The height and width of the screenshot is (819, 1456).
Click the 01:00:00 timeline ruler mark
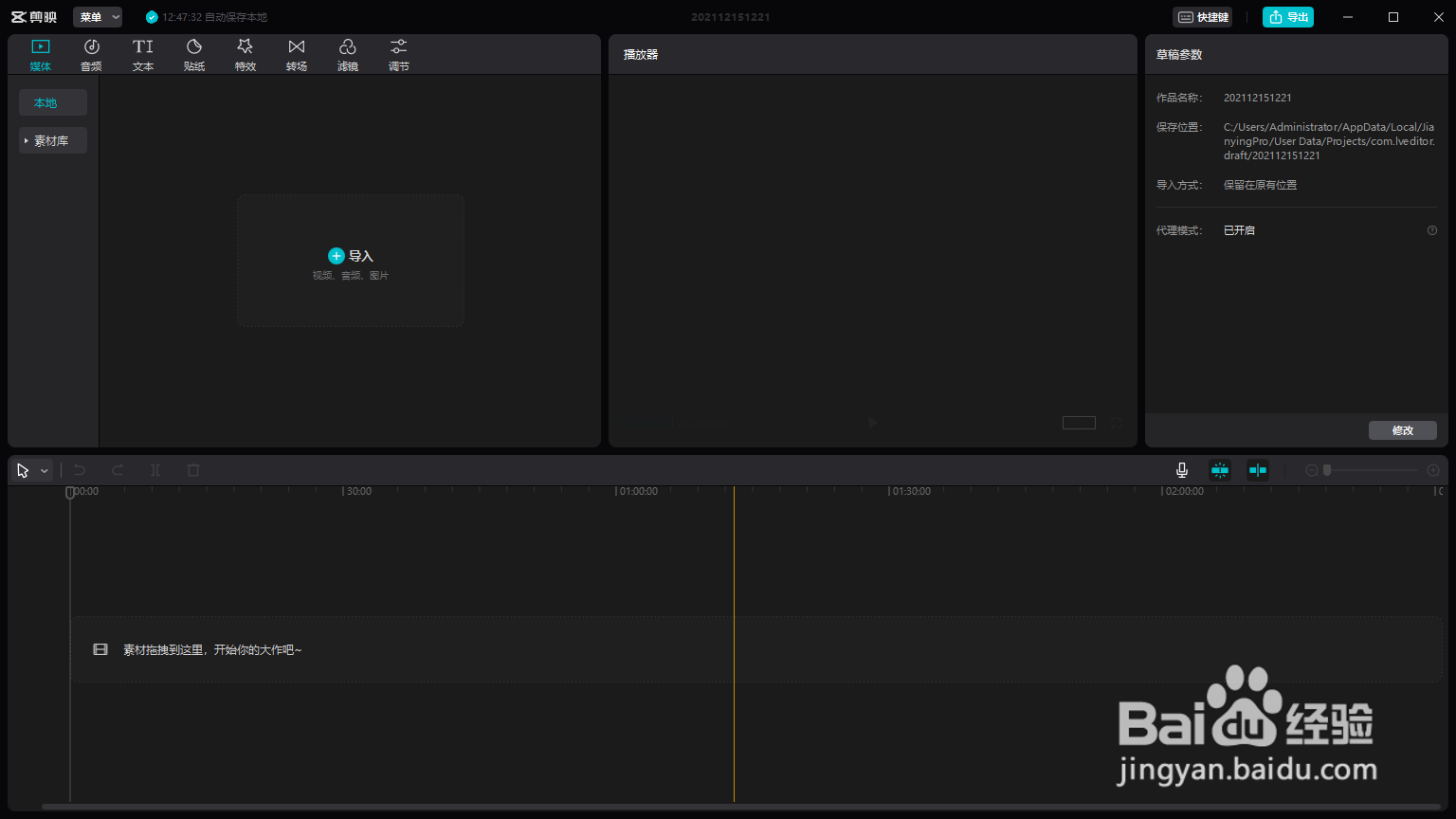click(x=638, y=491)
